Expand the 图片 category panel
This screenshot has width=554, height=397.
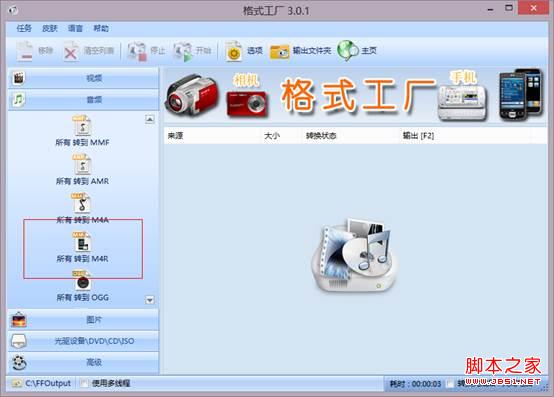(x=83, y=320)
